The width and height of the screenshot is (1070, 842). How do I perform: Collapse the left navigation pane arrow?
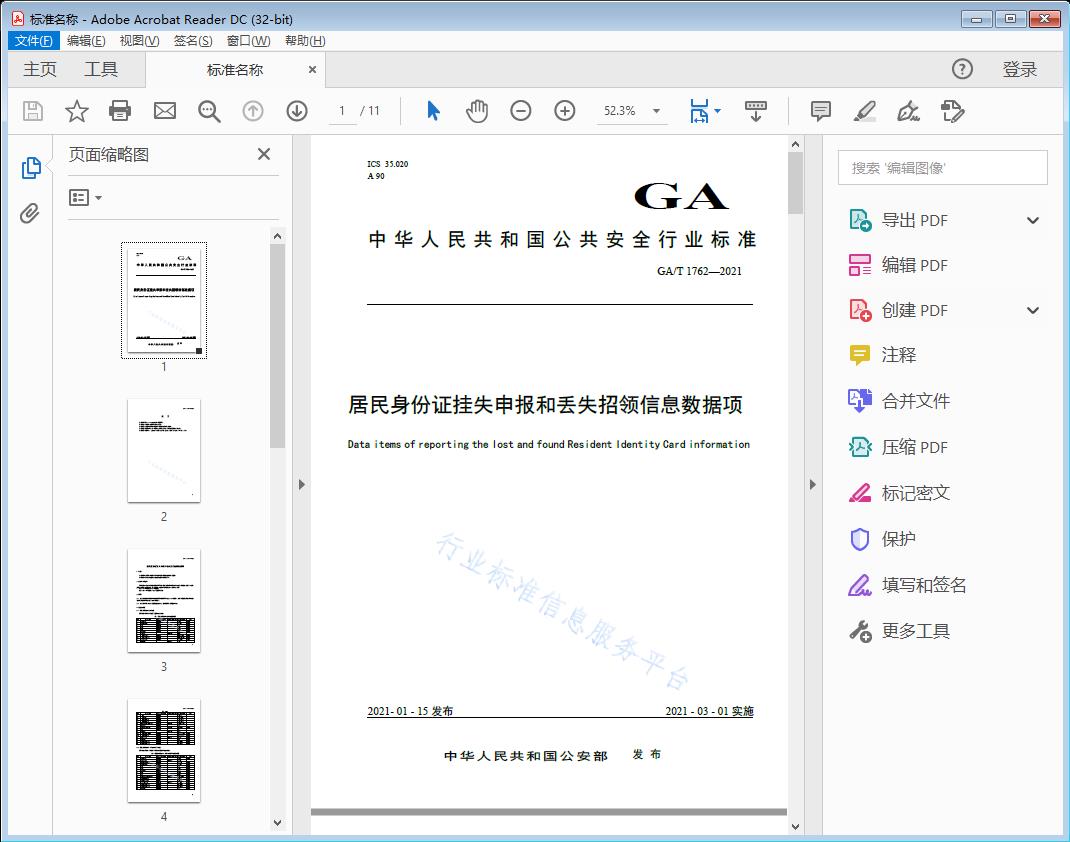click(301, 485)
